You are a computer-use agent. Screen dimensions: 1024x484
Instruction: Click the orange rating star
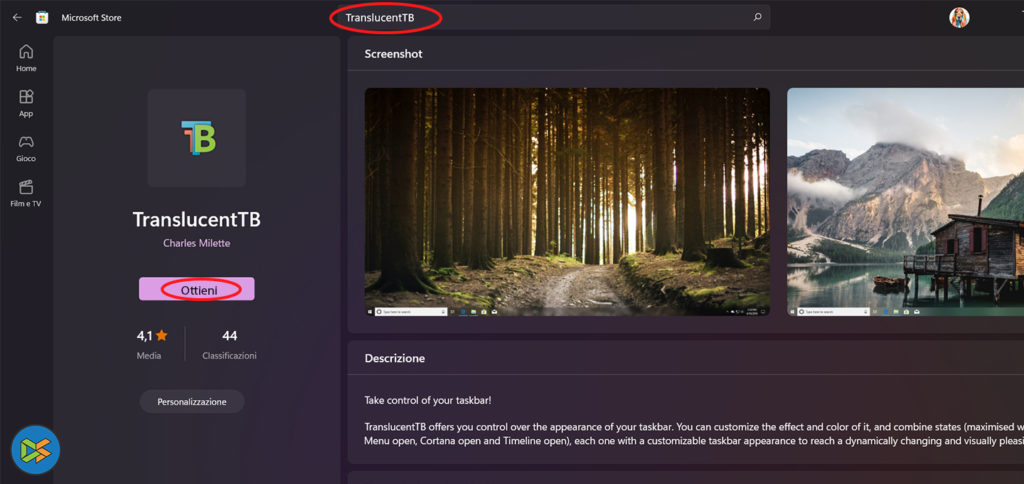click(x=161, y=336)
